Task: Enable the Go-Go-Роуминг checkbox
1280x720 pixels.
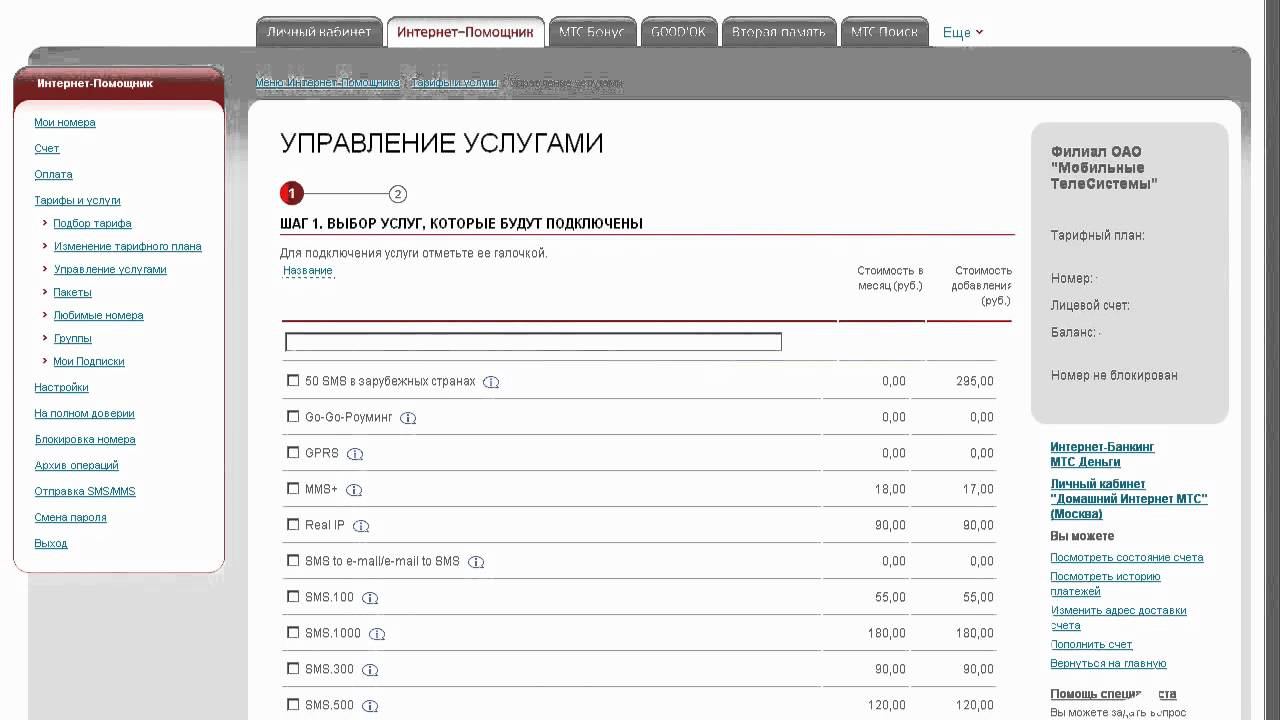Action: pos(293,416)
